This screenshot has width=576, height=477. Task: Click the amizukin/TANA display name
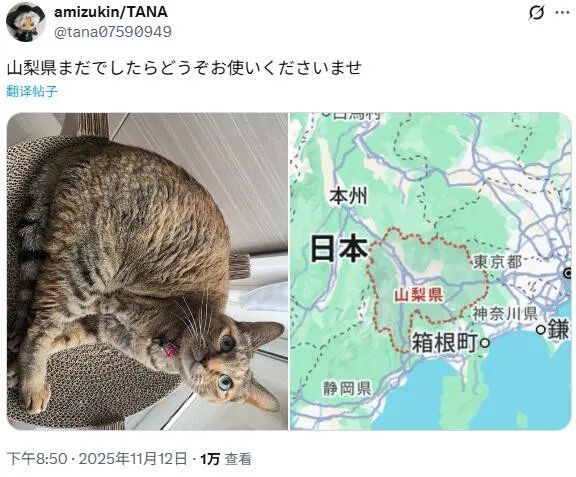[111, 12]
